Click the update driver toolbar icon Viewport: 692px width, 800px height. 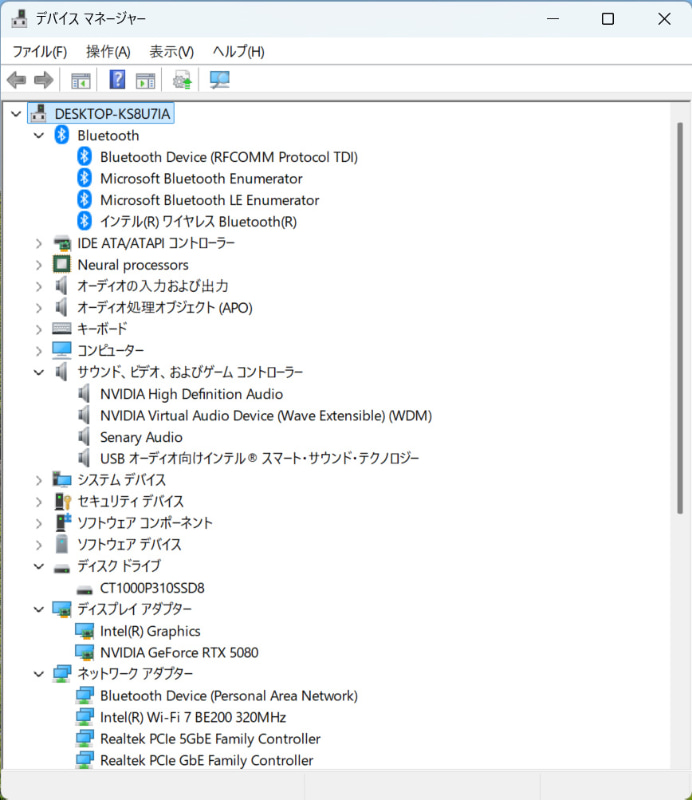click(x=182, y=80)
